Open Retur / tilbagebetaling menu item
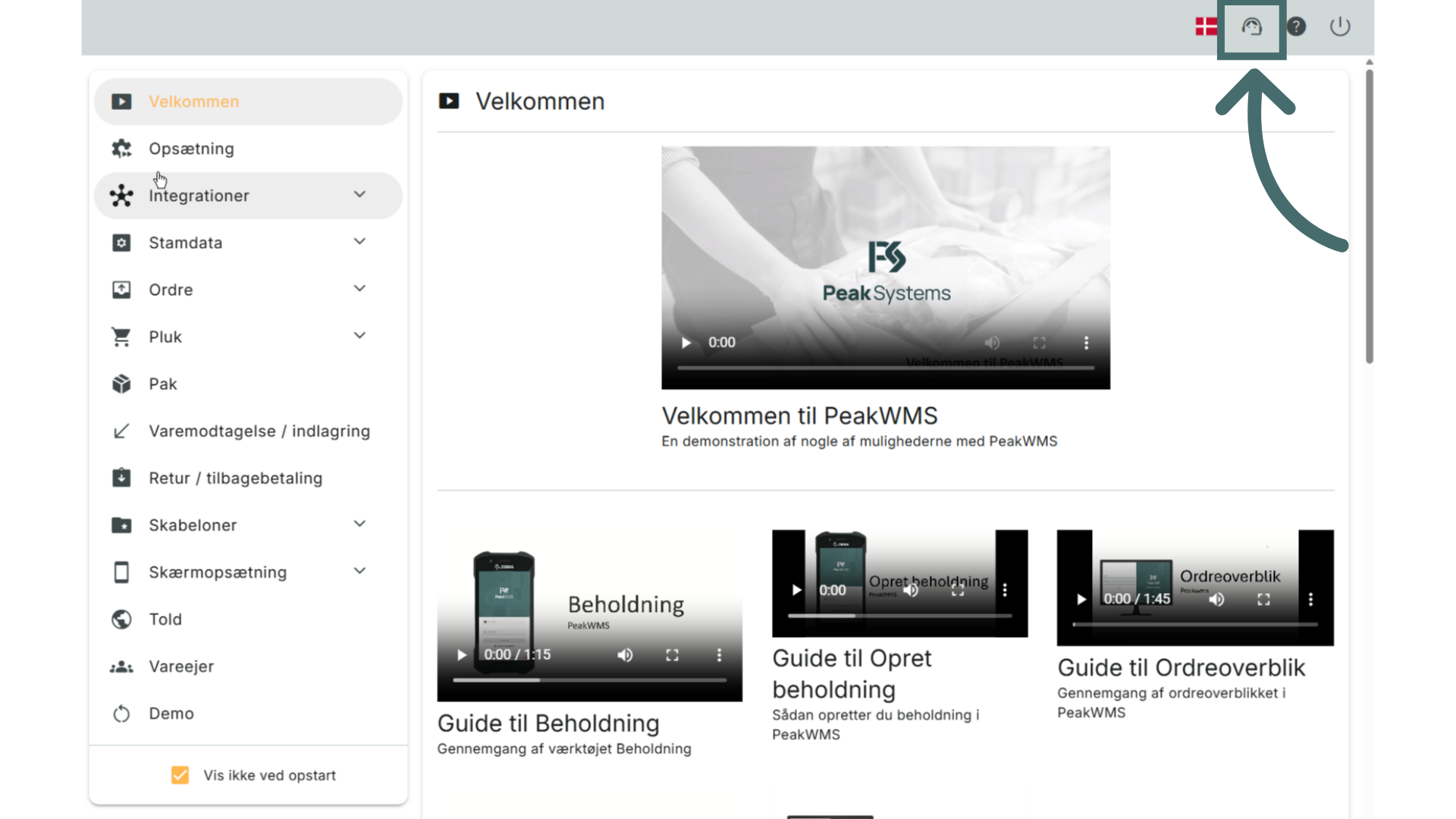This screenshot has width=1456, height=819. pos(248,478)
